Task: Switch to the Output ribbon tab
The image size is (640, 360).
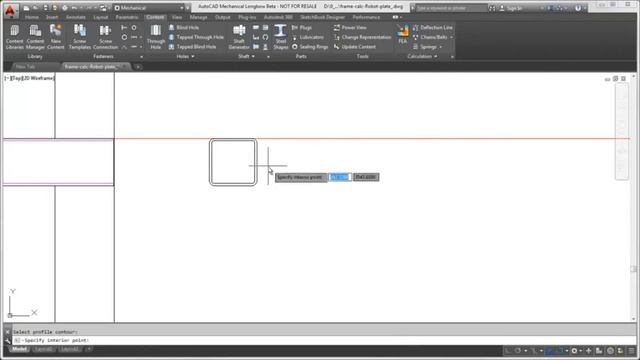Action: 222,17
